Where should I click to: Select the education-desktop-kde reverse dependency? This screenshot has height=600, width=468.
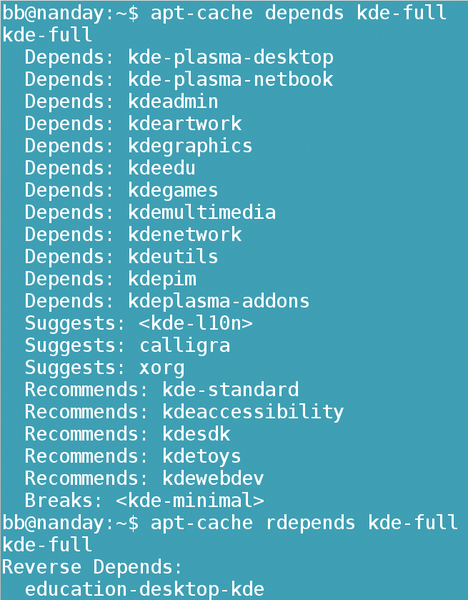tap(144, 589)
